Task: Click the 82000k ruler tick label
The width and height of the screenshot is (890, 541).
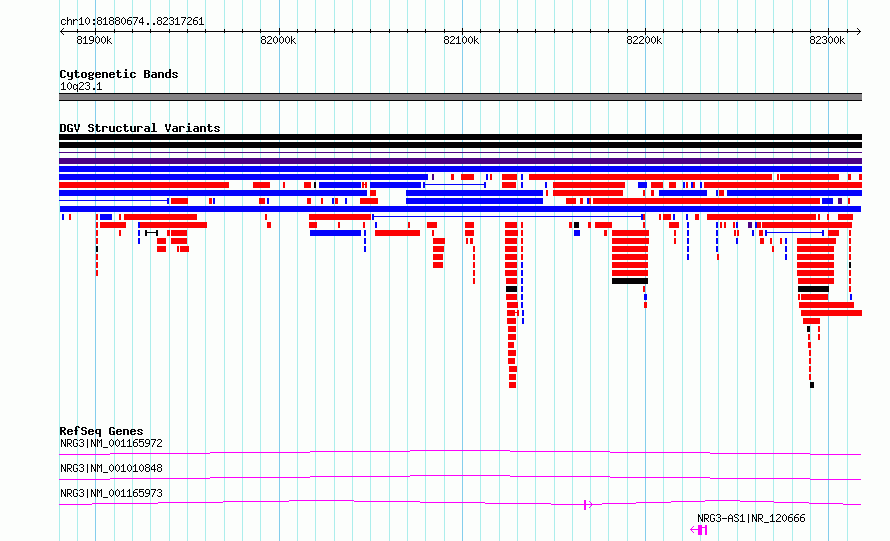Action: coord(278,40)
